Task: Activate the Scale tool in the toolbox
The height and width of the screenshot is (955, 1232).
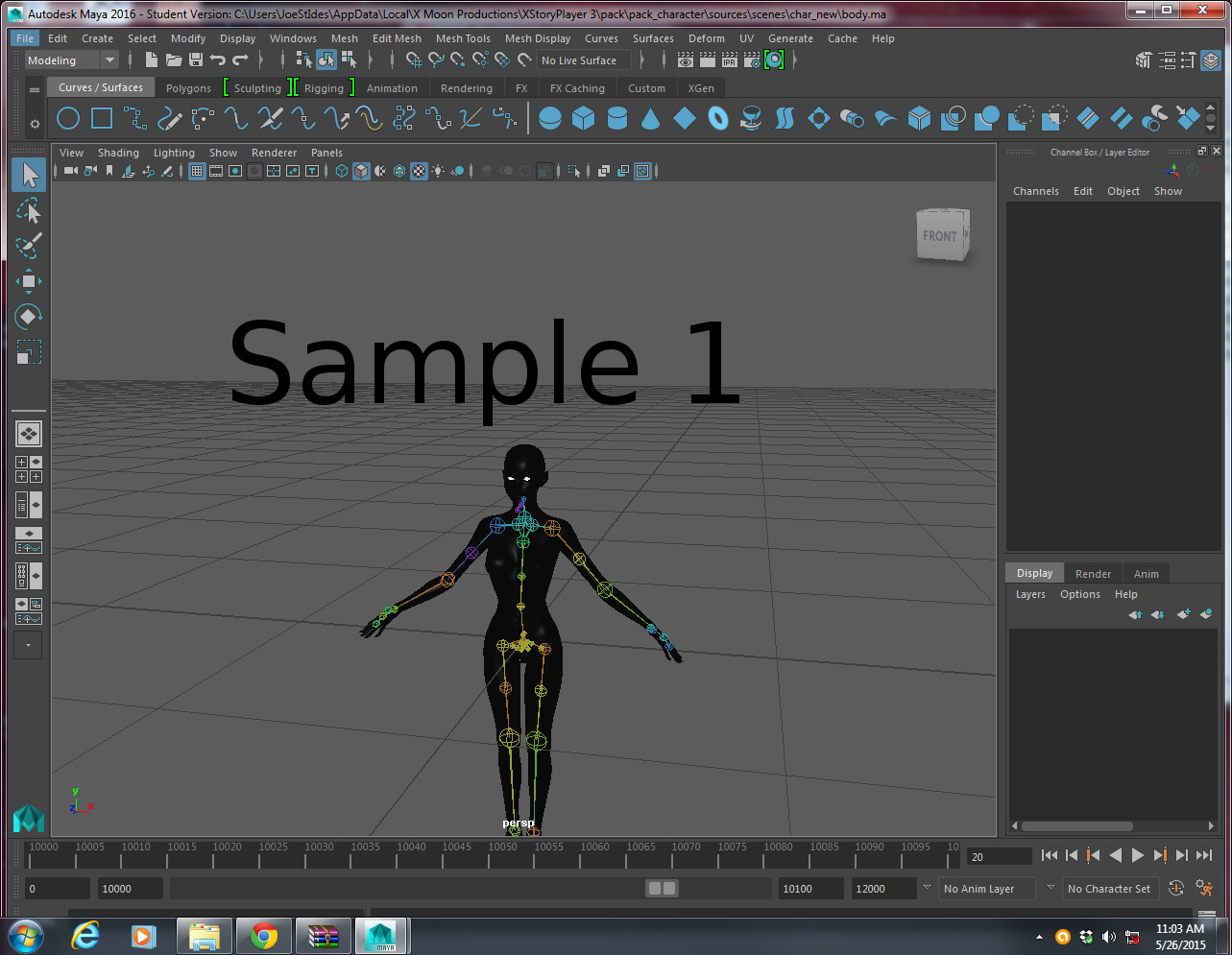Action: point(29,351)
